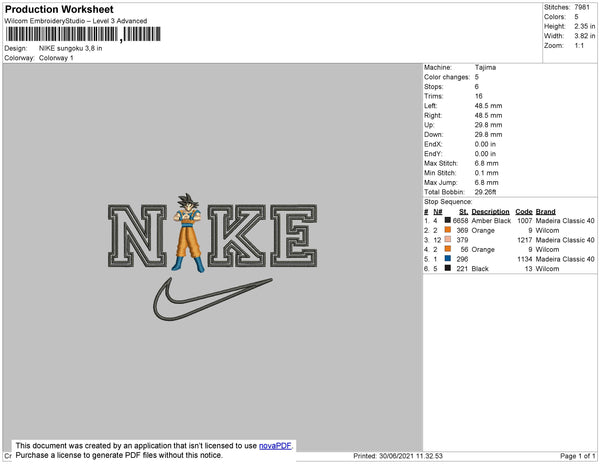Click the thread code 1134
The image size is (600, 464).
pos(525,259)
